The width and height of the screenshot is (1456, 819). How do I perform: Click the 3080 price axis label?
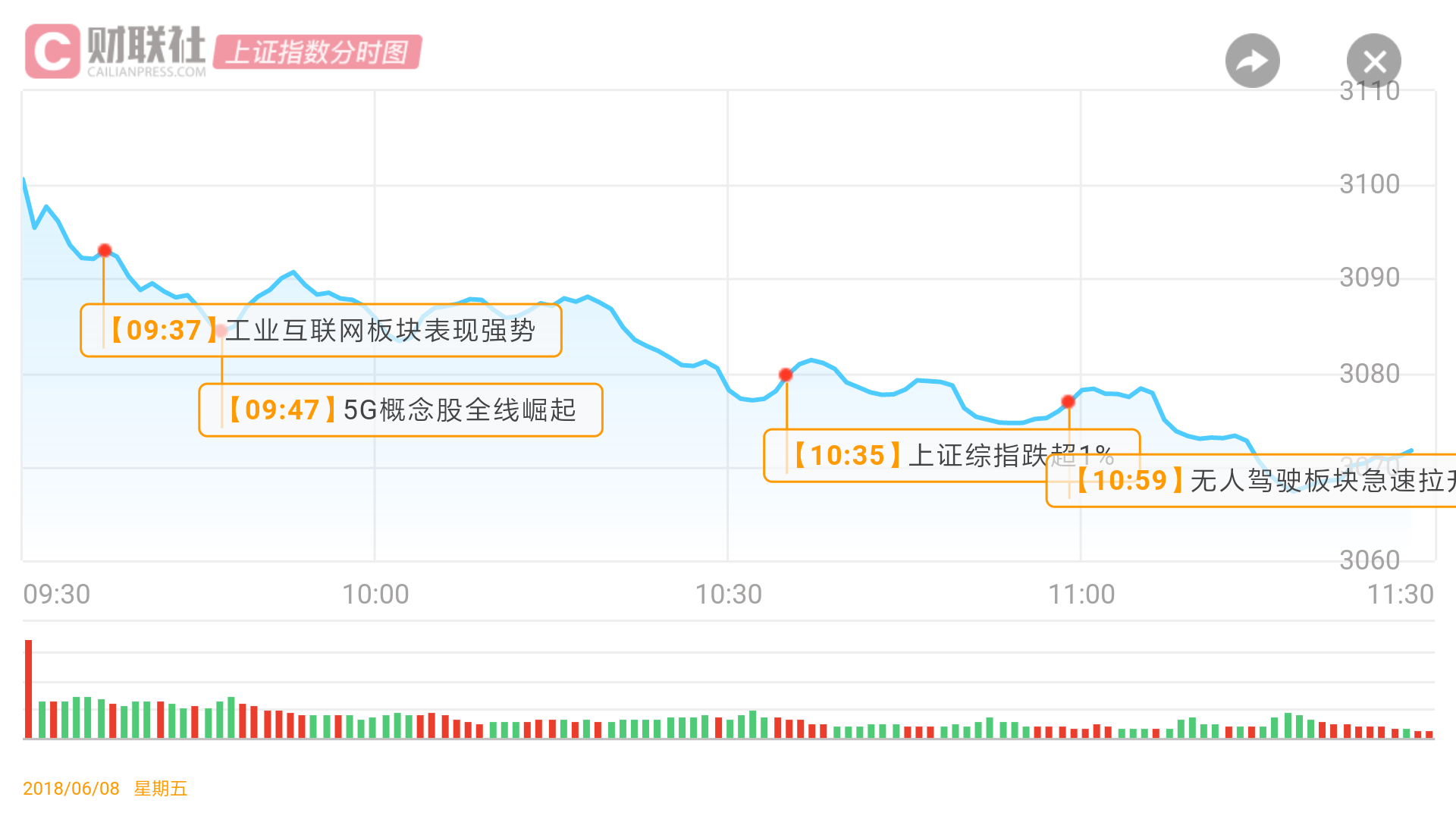click(1369, 374)
